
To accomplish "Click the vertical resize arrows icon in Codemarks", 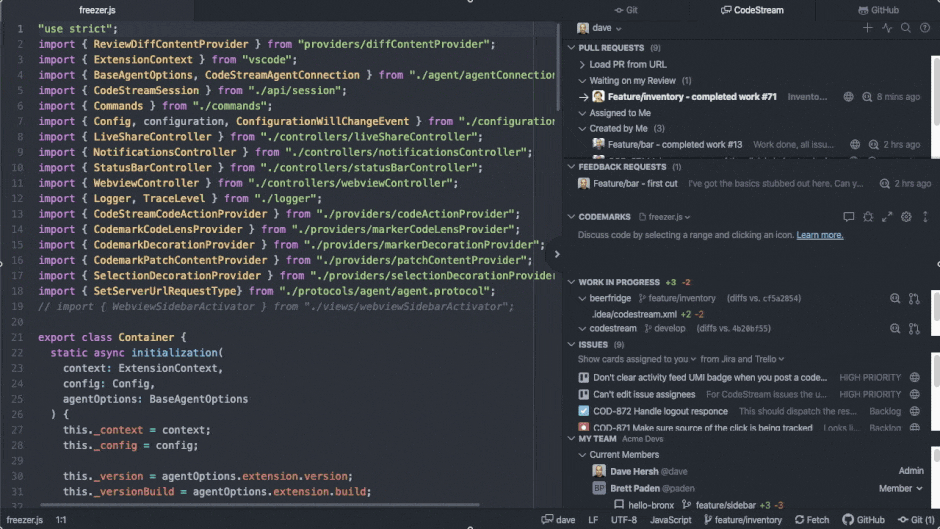I will pos(925,217).
